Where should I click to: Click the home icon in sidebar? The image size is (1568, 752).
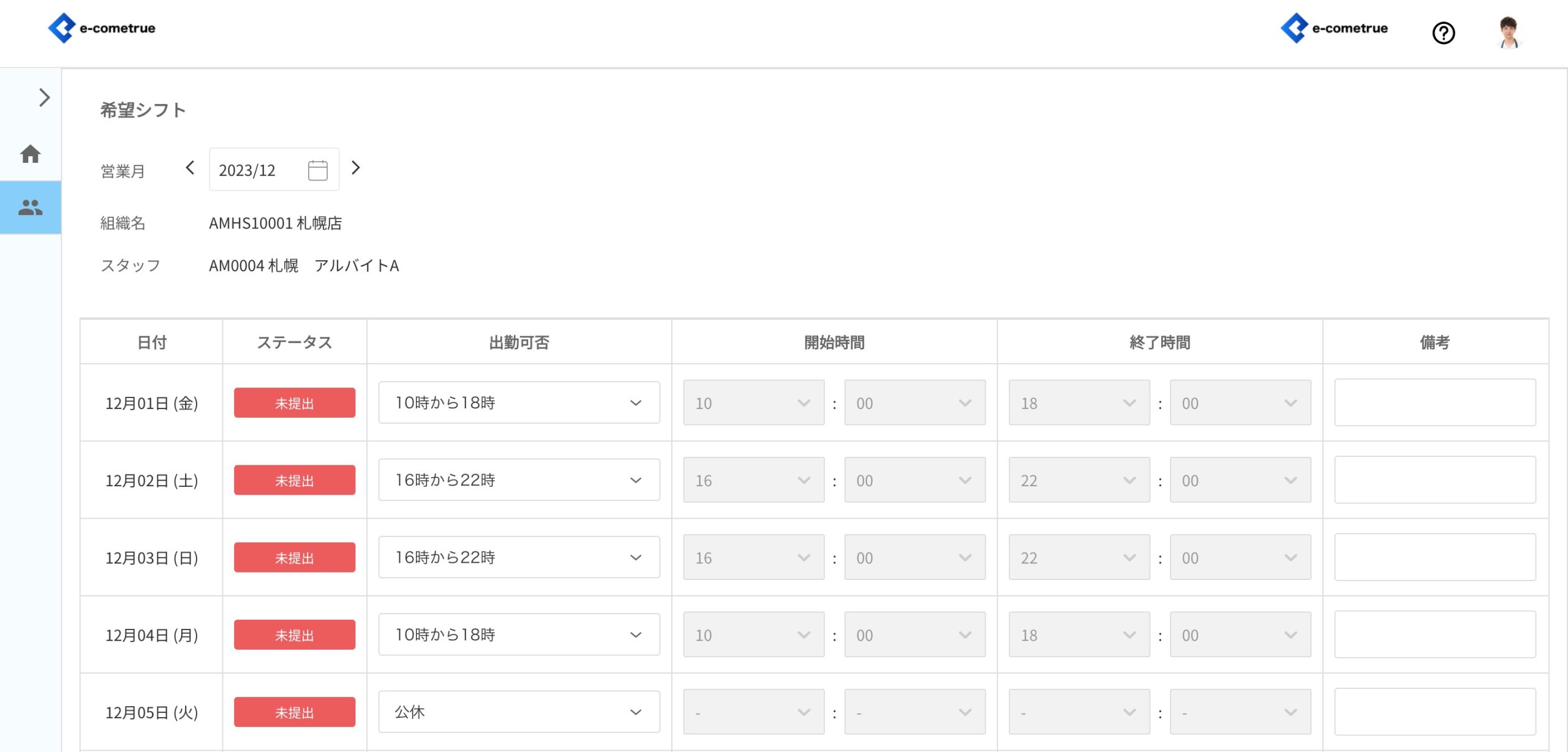pyautogui.click(x=30, y=154)
